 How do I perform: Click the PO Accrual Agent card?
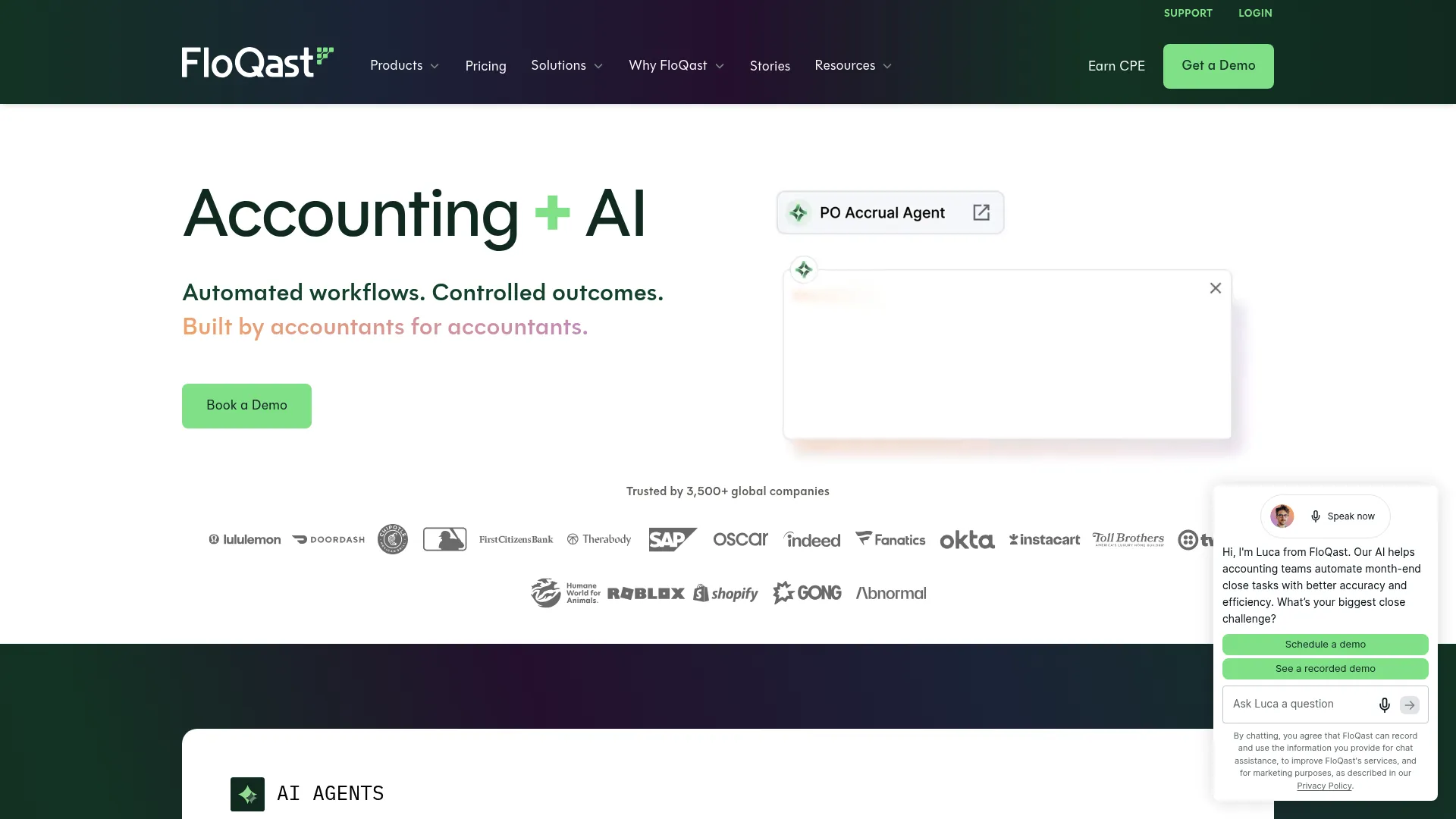click(890, 212)
